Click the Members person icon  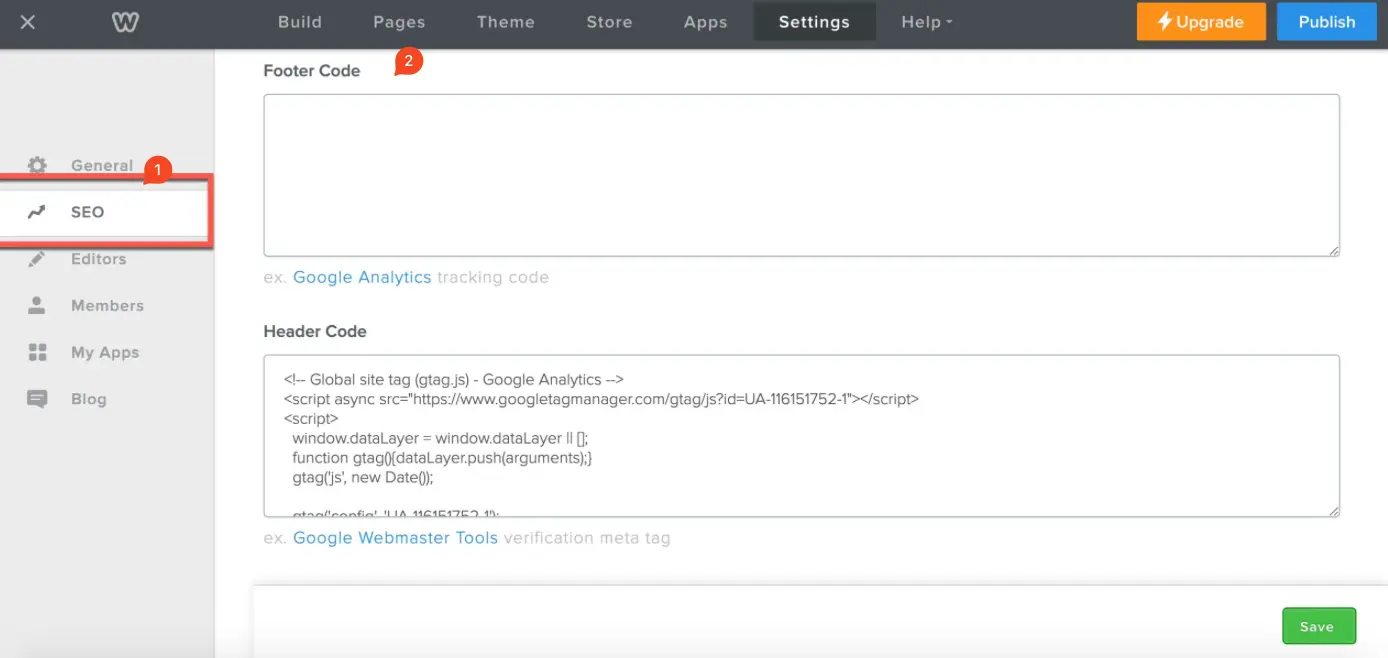point(37,306)
